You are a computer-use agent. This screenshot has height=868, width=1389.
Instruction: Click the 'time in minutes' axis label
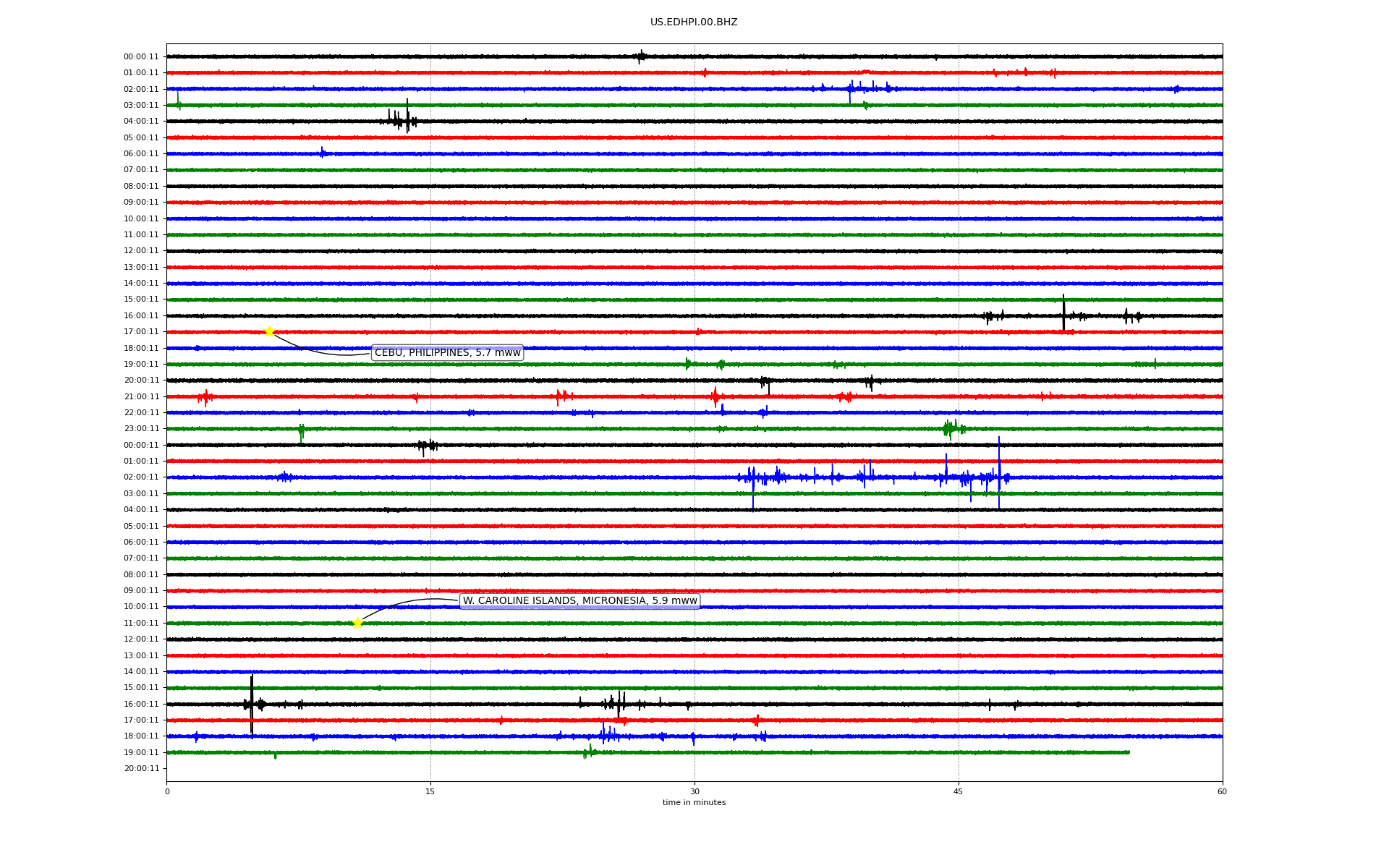[693, 803]
